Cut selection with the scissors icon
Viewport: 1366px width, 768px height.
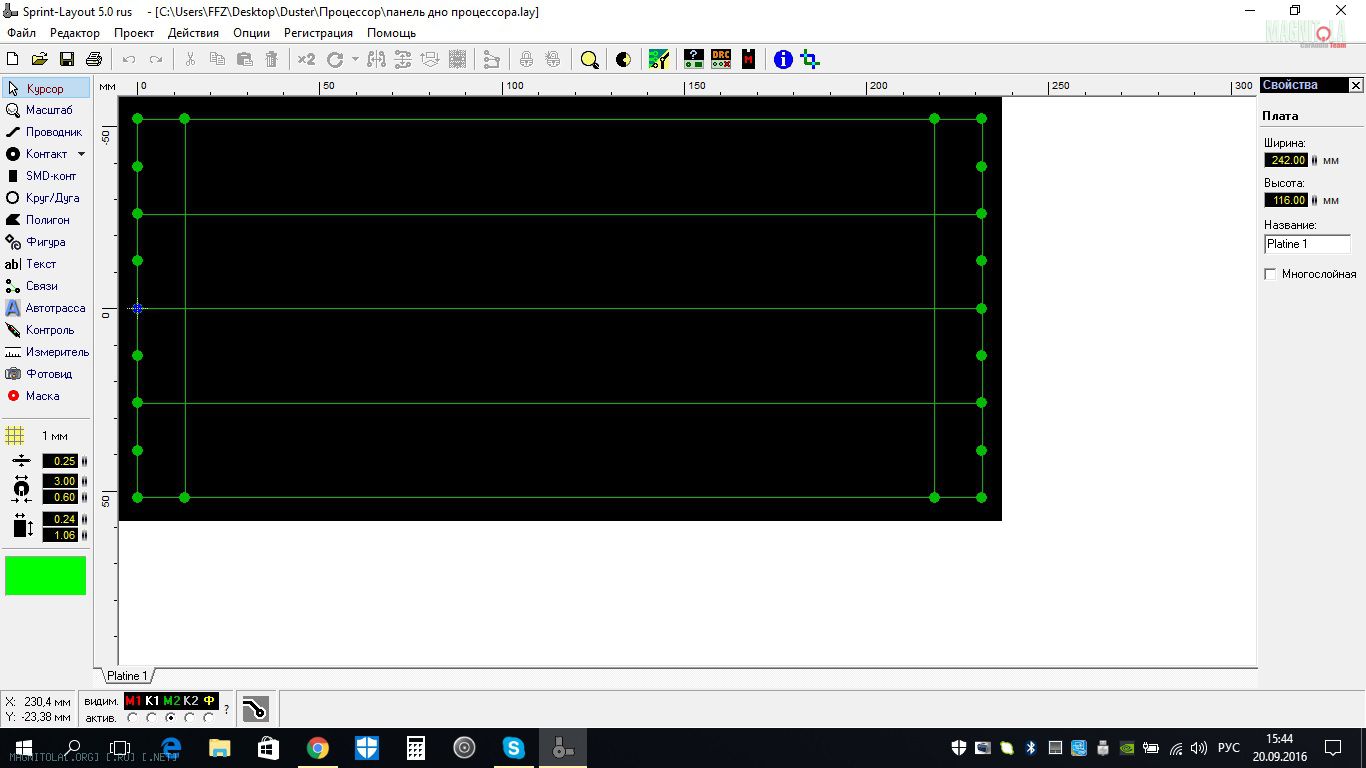coord(190,60)
